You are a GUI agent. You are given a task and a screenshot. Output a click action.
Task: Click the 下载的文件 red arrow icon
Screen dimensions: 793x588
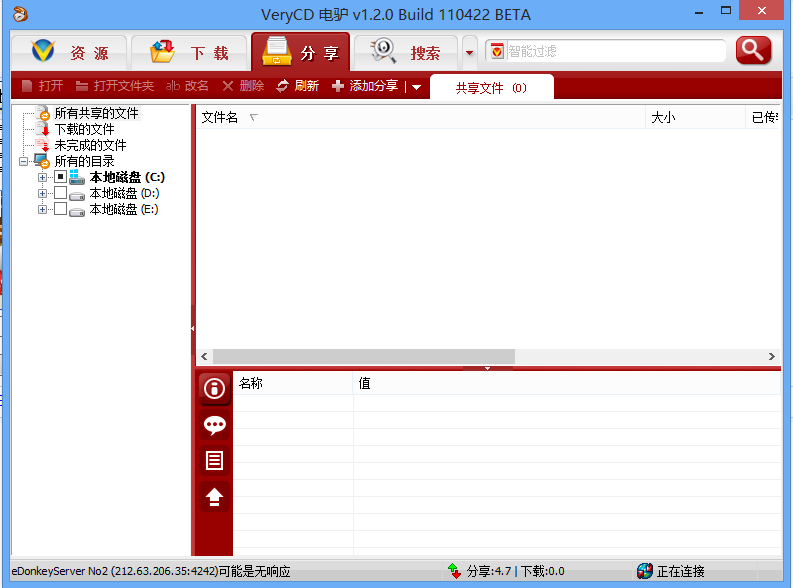tap(42, 129)
